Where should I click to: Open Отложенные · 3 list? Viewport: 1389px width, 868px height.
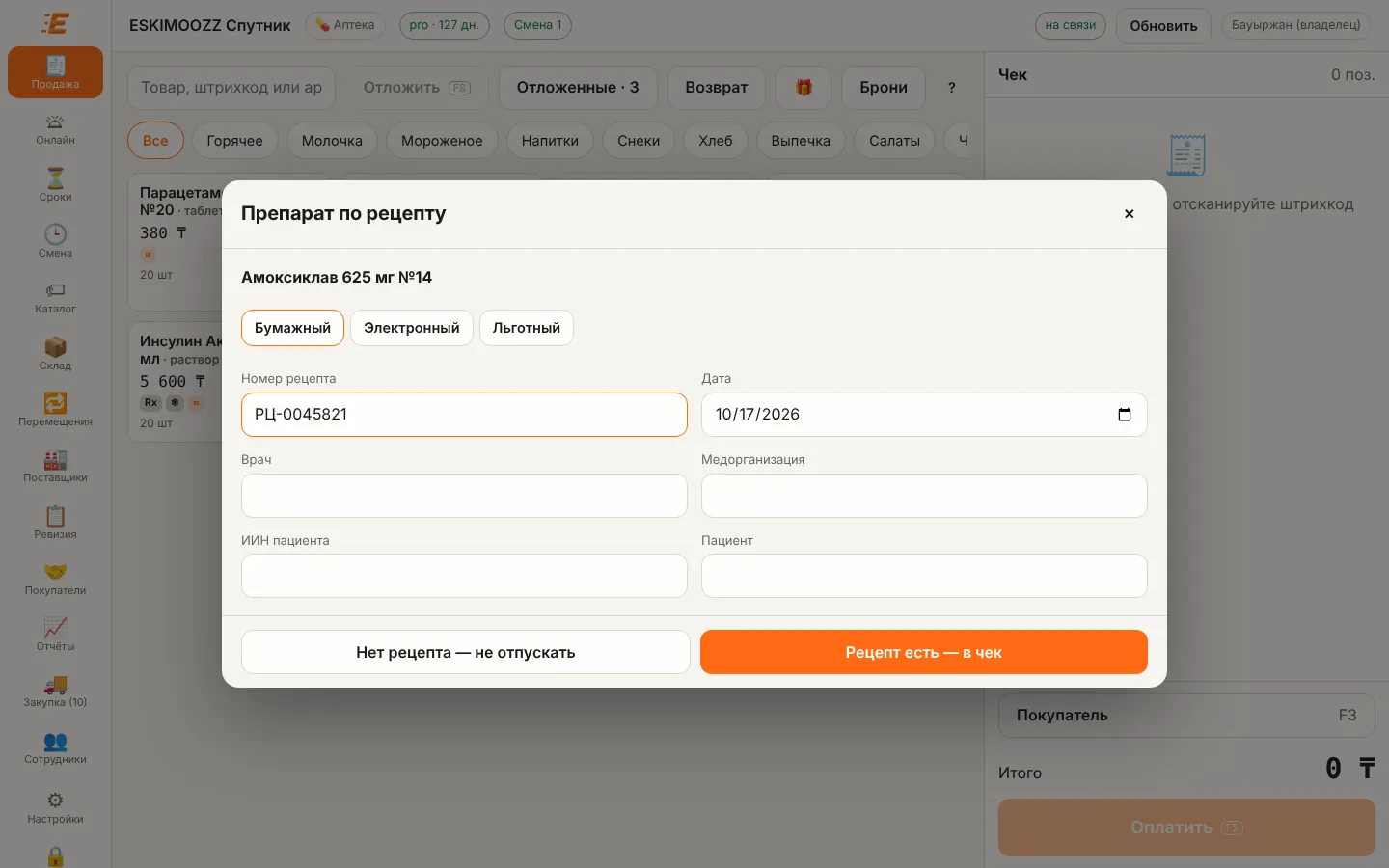pos(578,88)
